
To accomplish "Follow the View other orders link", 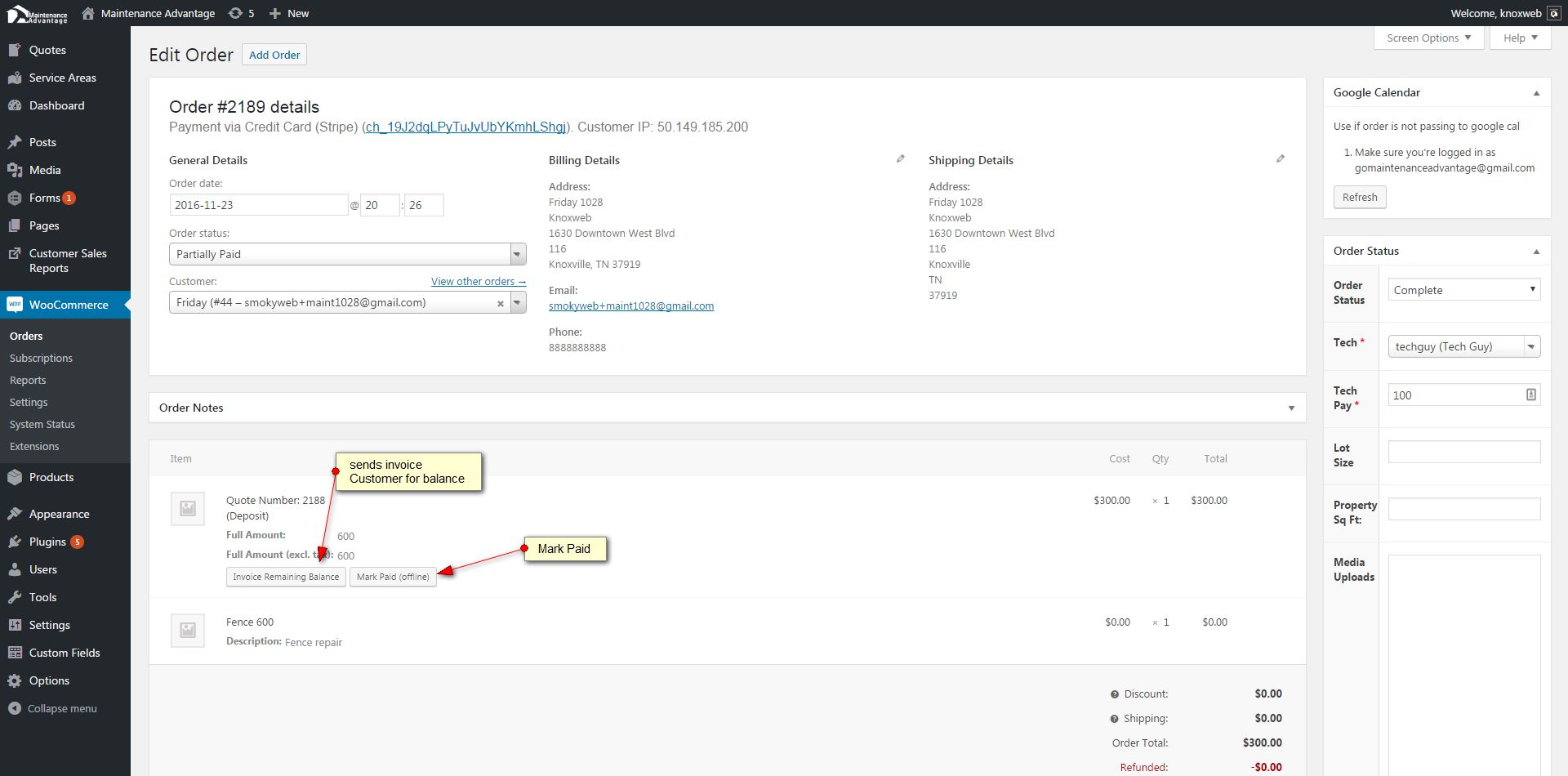I will (x=479, y=281).
